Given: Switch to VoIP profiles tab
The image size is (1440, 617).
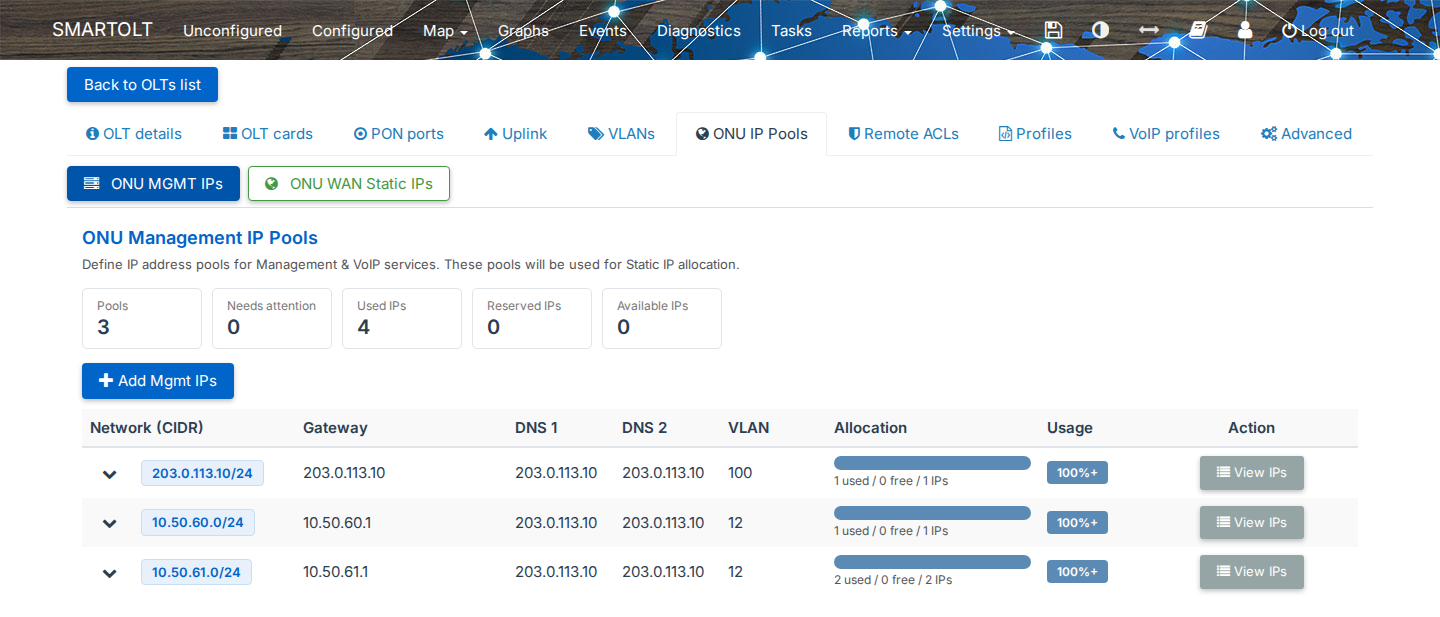Looking at the screenshot, I should 1166,134.
